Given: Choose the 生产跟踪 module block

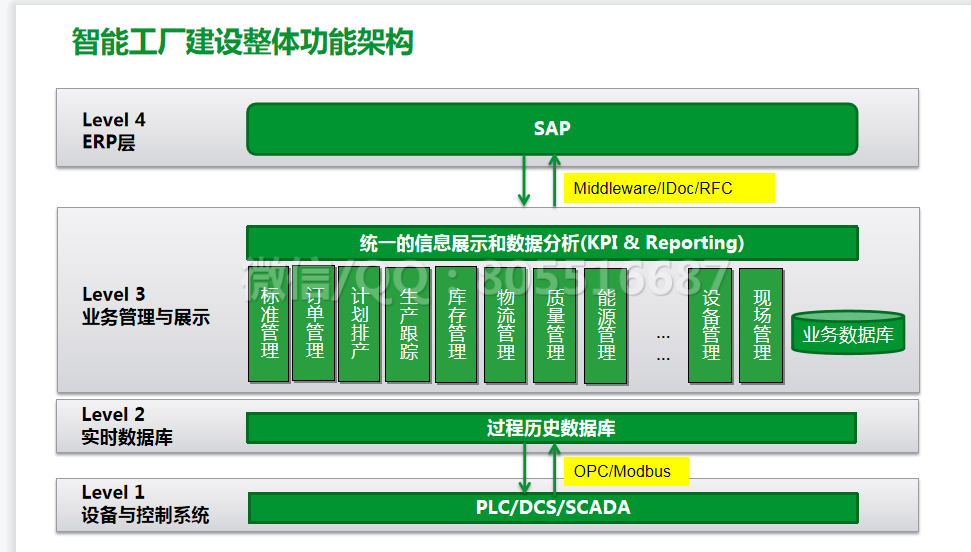Looking at the screenshot, I should (x=407, y=324).
